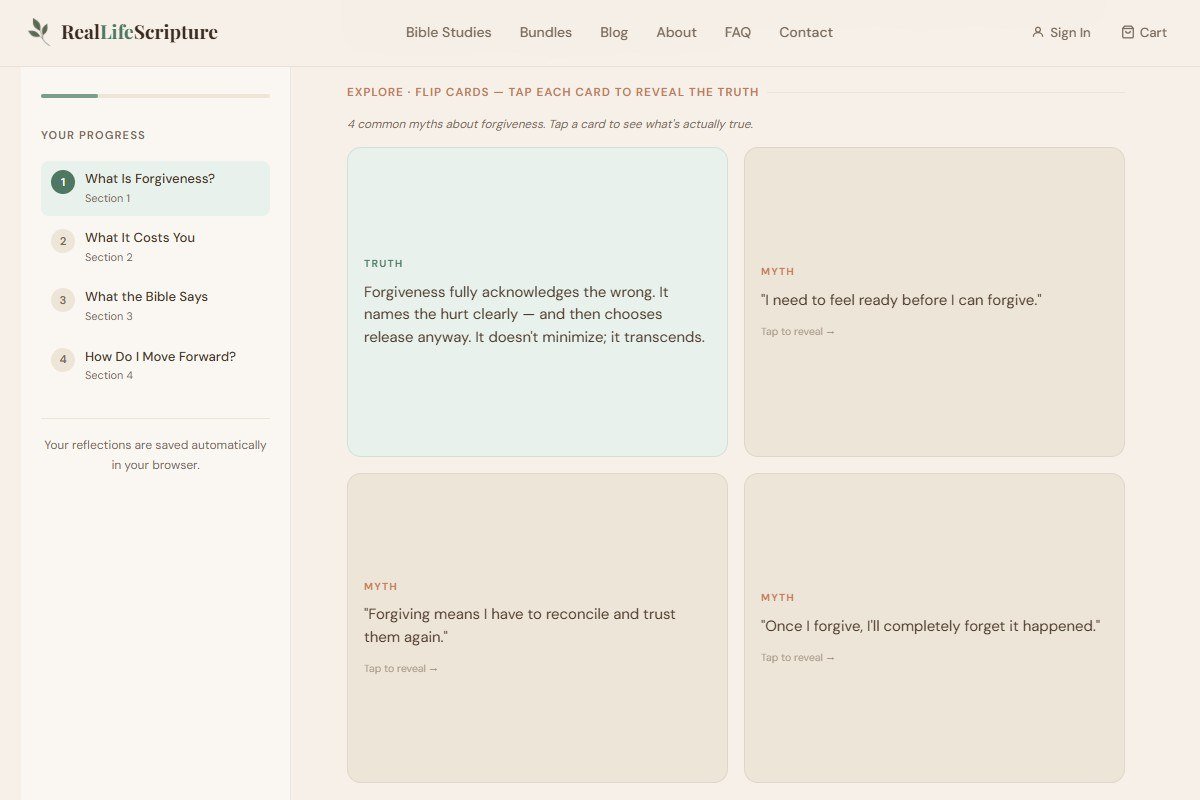The height and width of the screenshot is (800, 1200).
Task: Click "Tap to reveal" under the reconcile myth
Action: [x=401, y=669]
